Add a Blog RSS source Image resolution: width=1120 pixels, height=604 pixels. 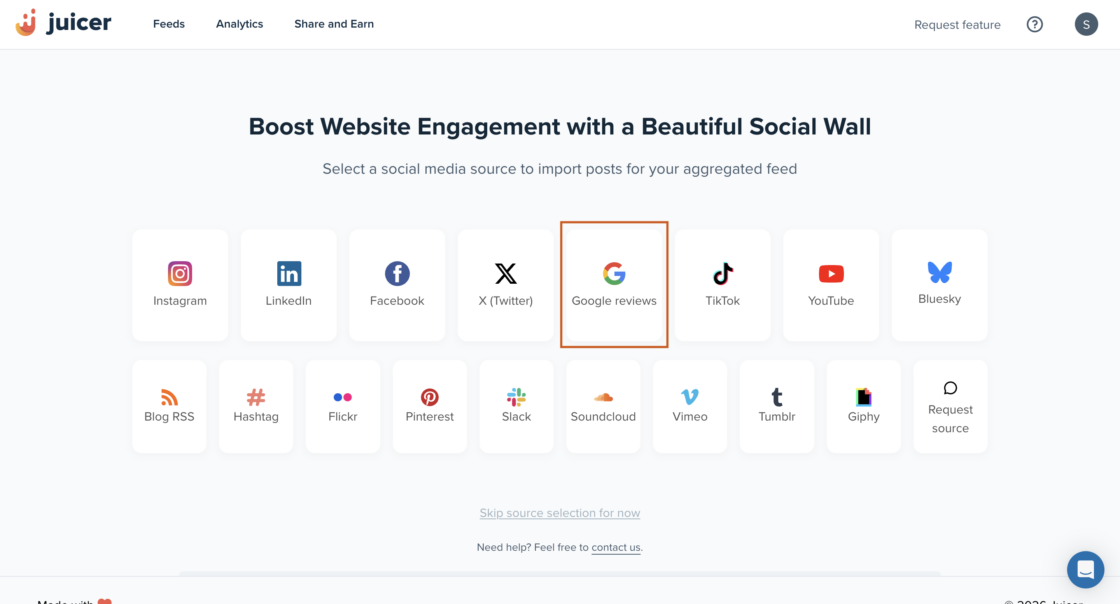(x=169, y=406)
